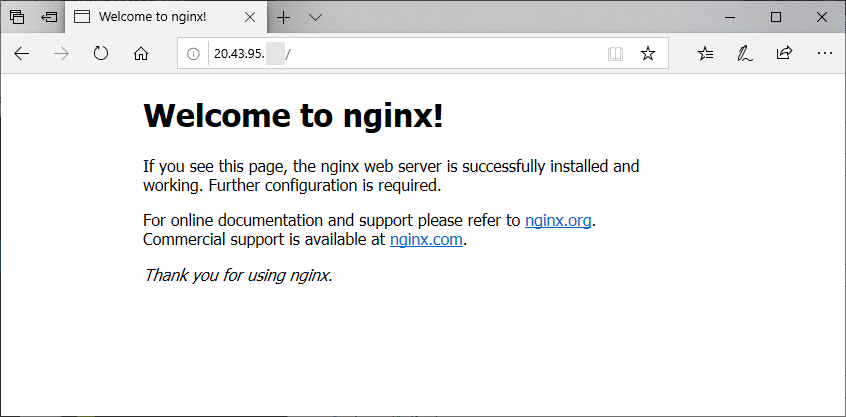846x417 pixels.
Task: Add this page to favorites star
Action: point(647,53)
